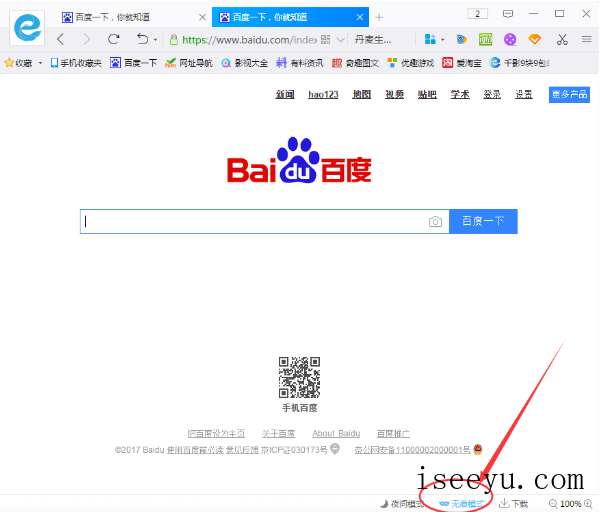Open the 游戏 bookmark with colorful icon

410,63
